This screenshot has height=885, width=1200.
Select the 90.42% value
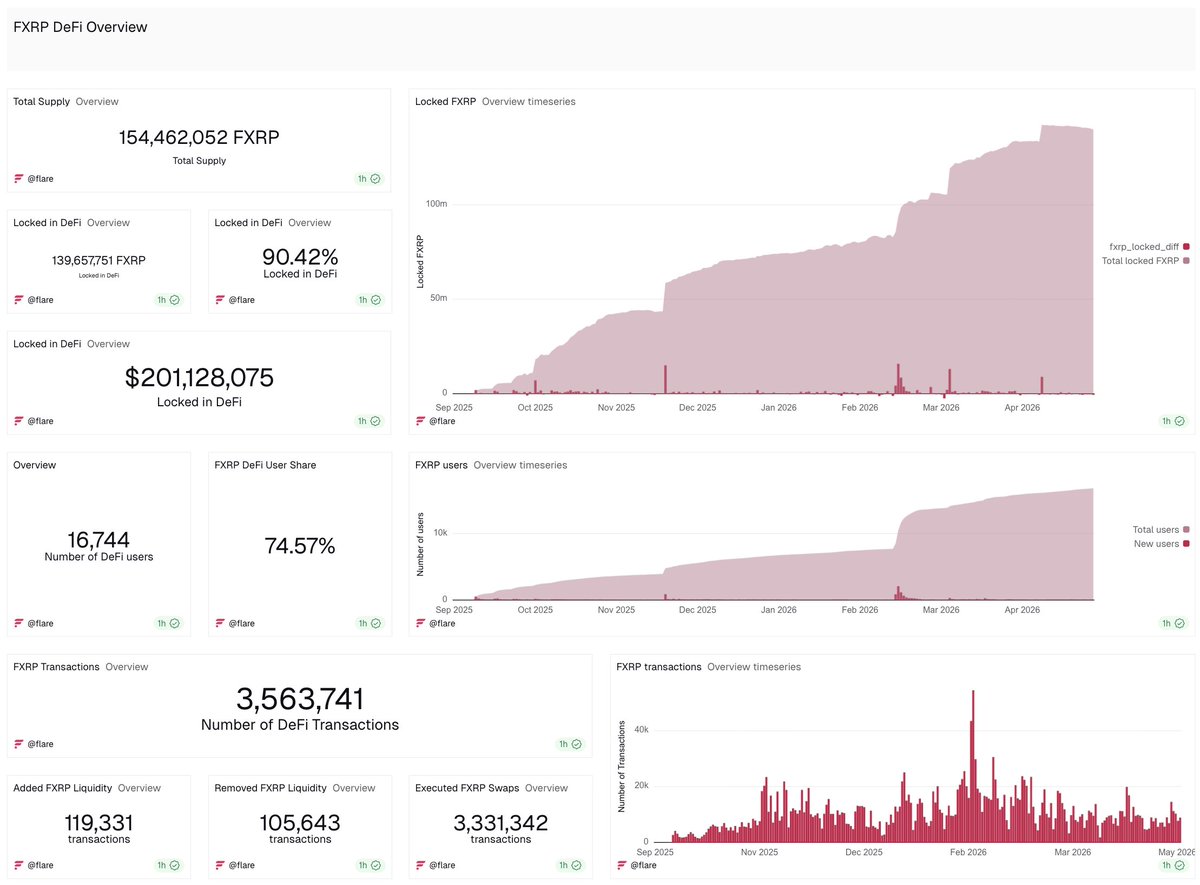(300, 257)
